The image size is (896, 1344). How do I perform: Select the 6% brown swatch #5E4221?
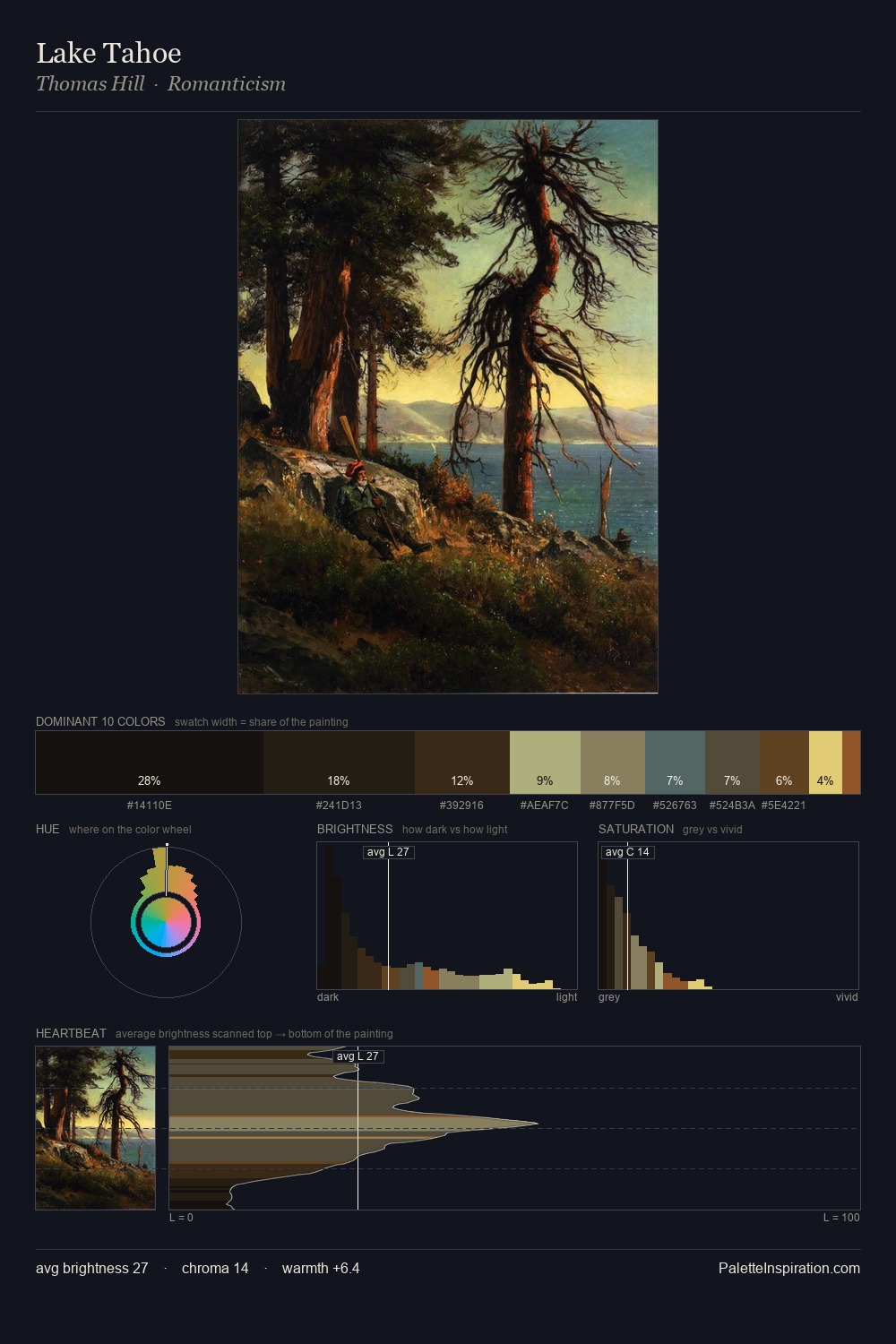click(784, 762)
